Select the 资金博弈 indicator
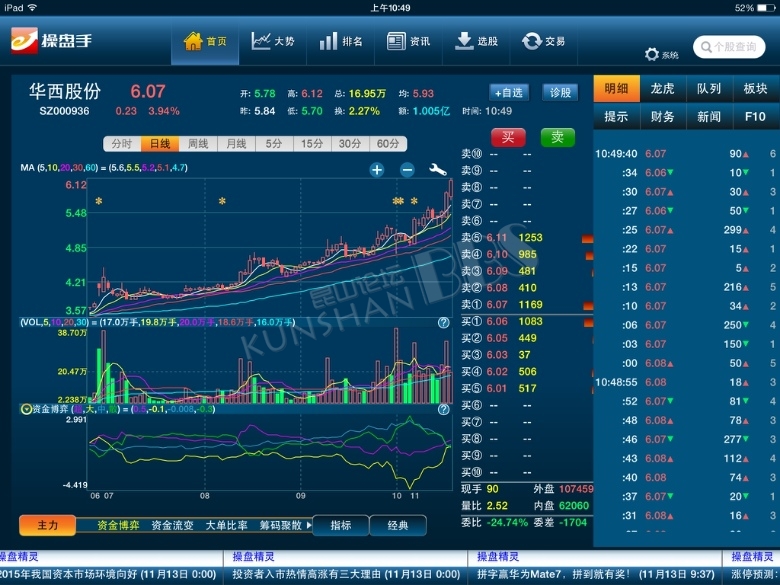The image size is (780, 585). (118, 525)
